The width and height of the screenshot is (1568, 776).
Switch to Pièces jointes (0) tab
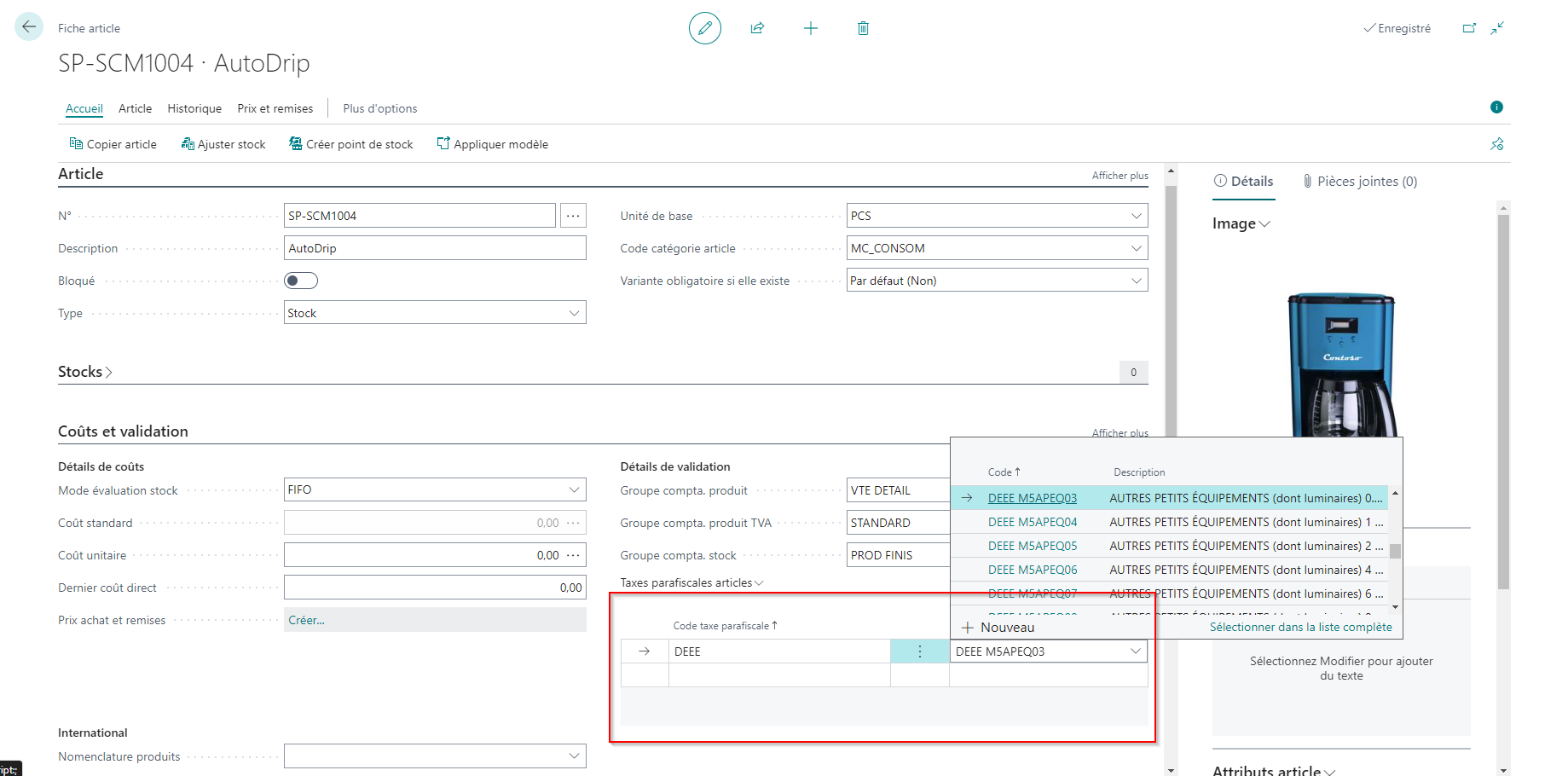pyautogui.click(x=1360, y=181)
